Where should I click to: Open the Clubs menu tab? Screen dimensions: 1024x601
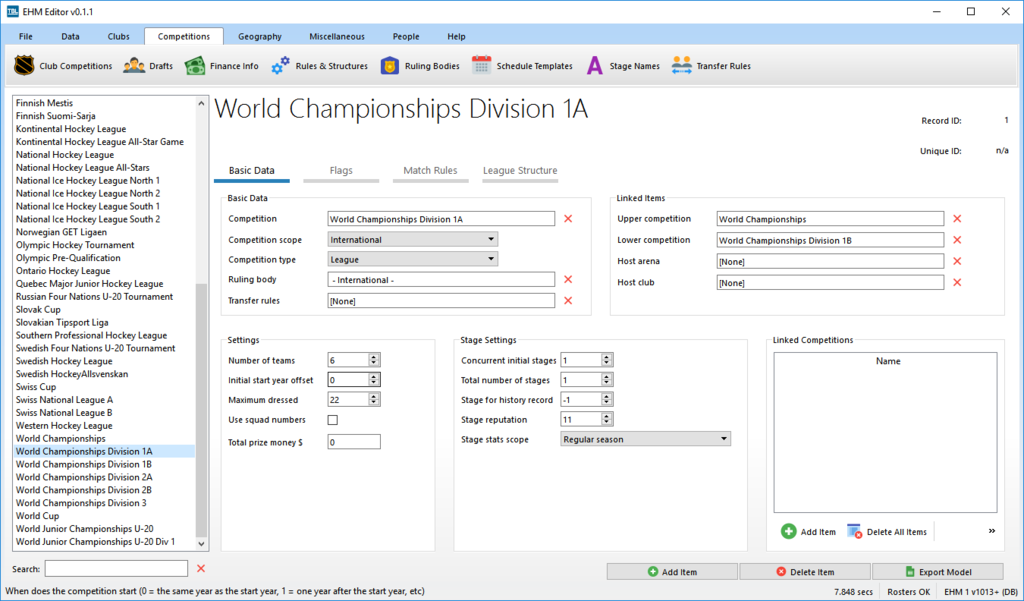119,37
